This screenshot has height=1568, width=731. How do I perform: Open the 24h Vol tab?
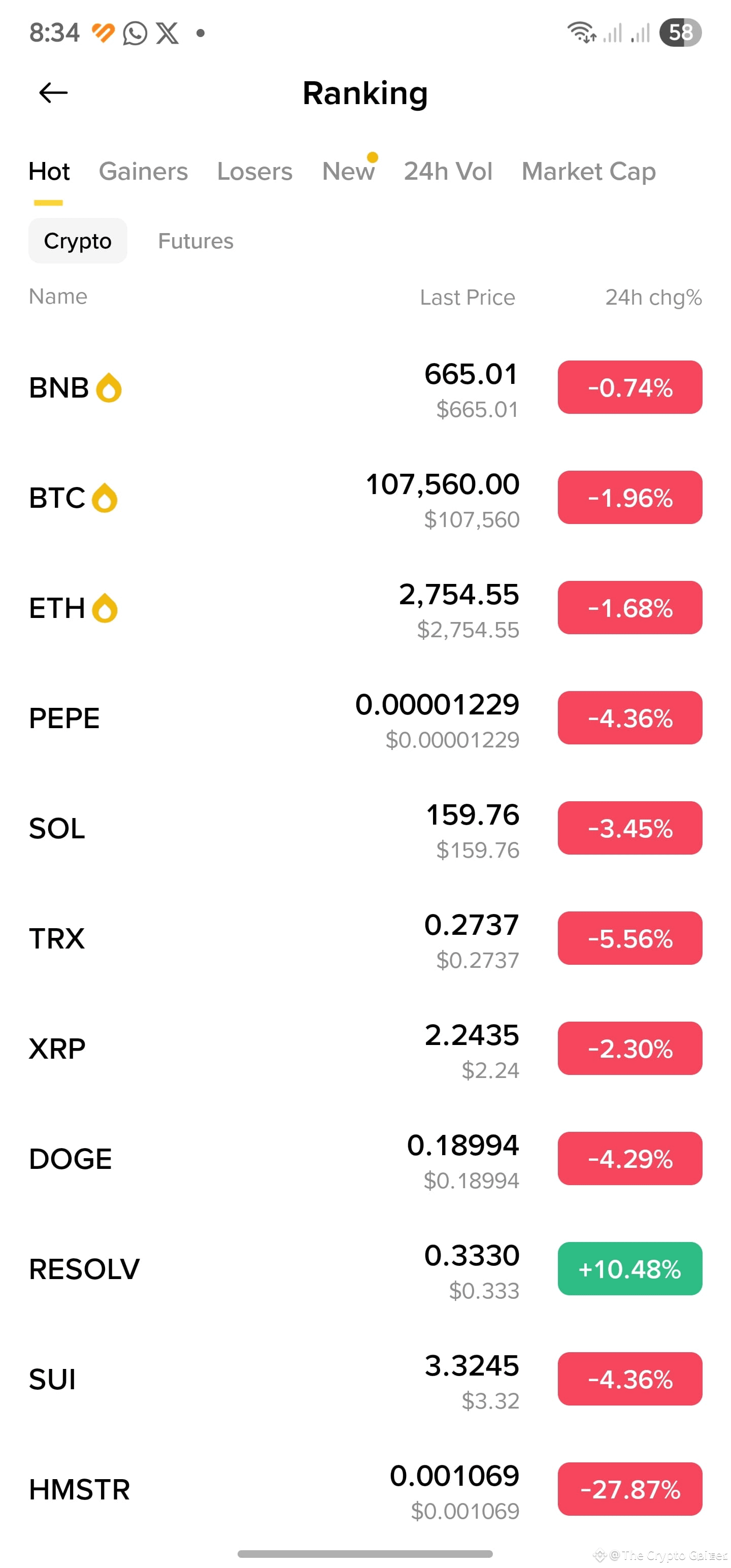[x=448, y=171]
